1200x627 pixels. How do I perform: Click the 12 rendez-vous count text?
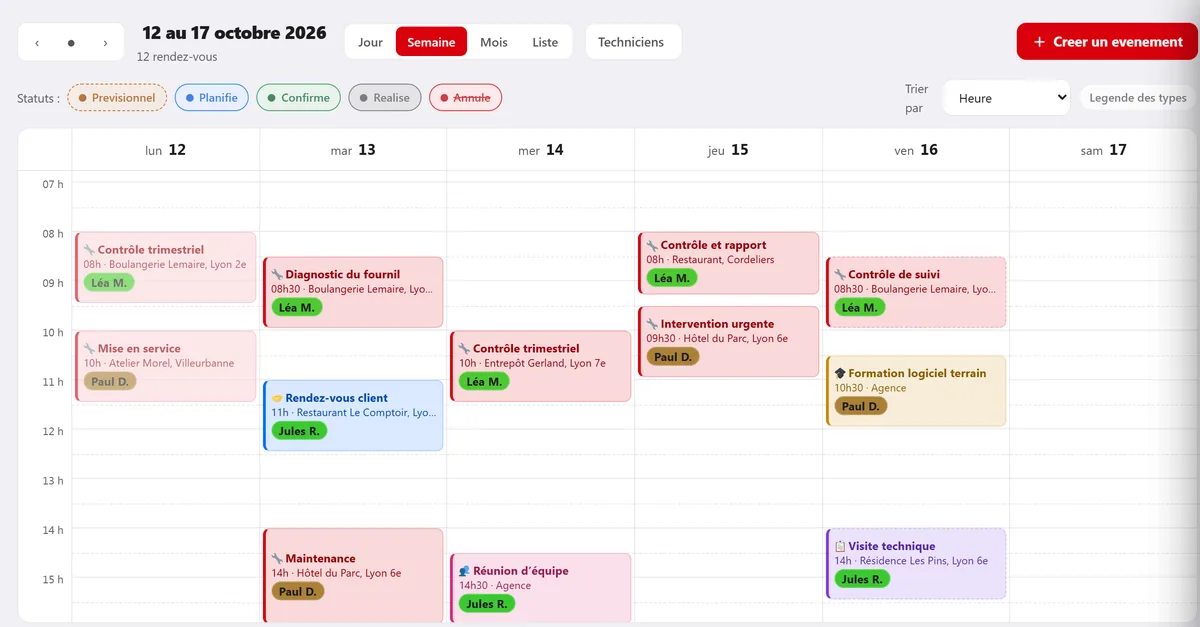pos(177,57)
